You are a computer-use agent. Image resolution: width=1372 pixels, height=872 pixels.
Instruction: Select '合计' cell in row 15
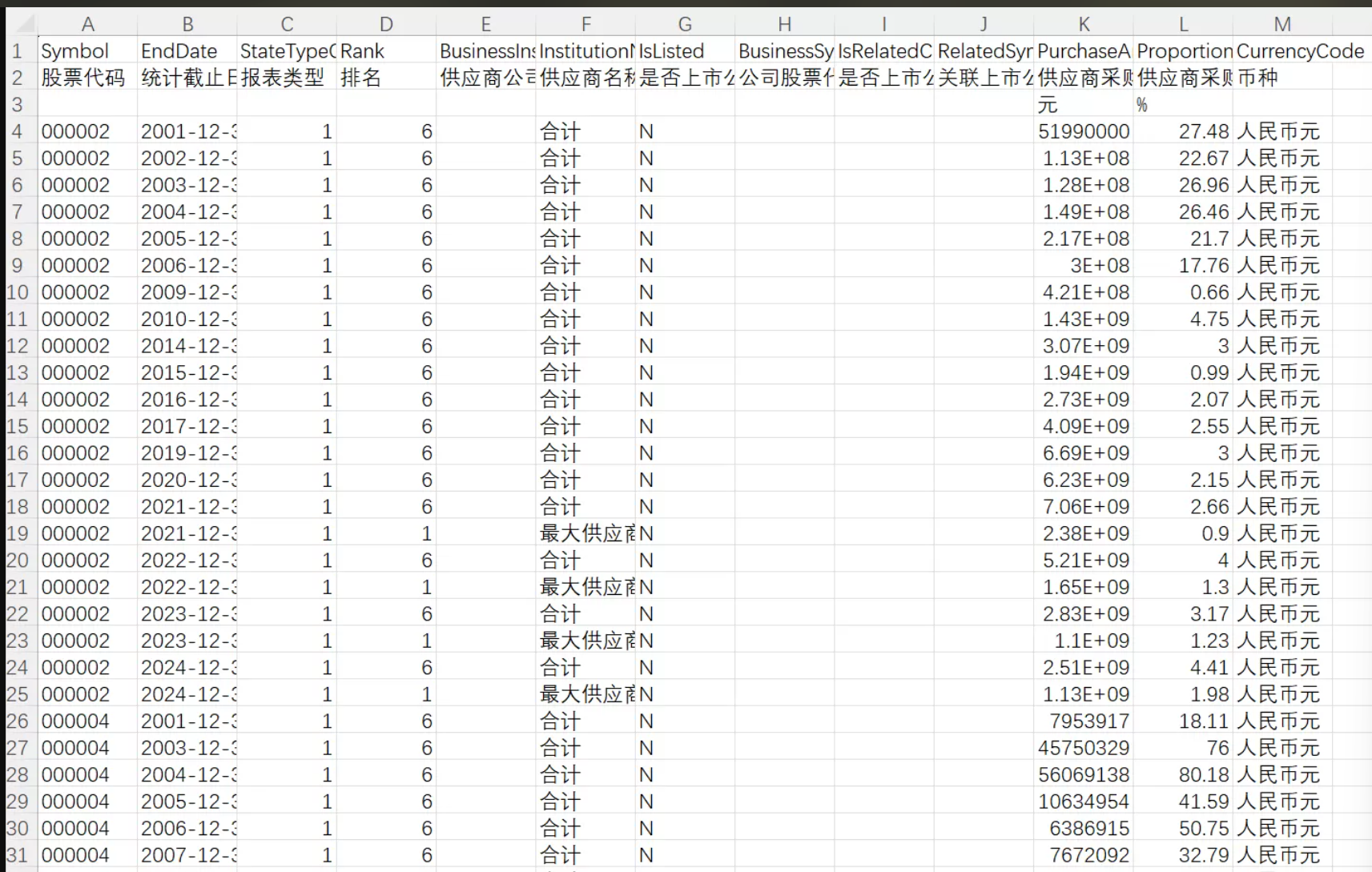585,426
